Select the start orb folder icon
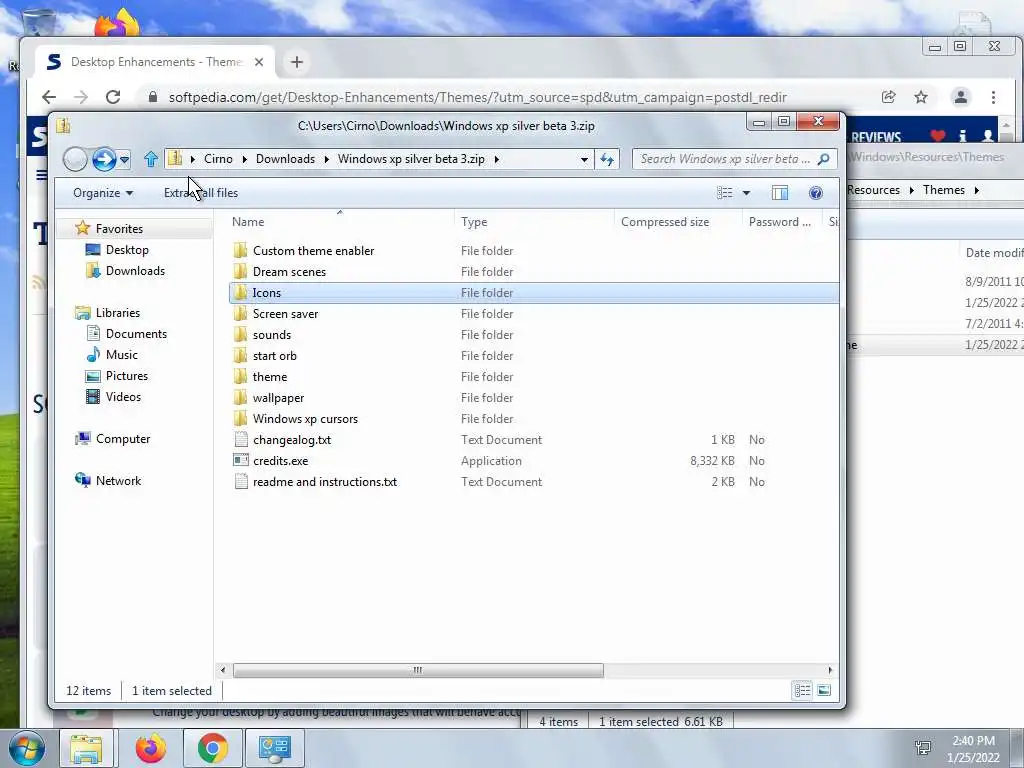 [240, 356]
